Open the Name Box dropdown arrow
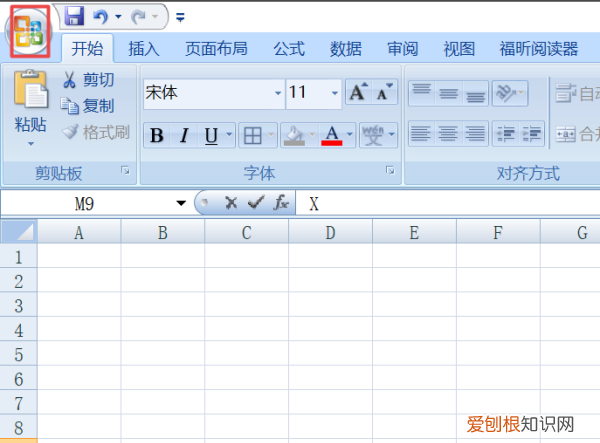This screenshot has height=443, width=600. (181, 203)
